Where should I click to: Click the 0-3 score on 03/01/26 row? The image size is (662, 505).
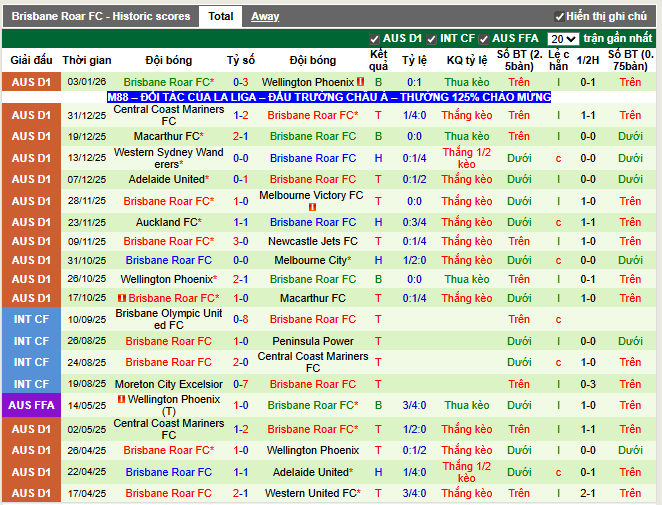click(x=241, y=82)
